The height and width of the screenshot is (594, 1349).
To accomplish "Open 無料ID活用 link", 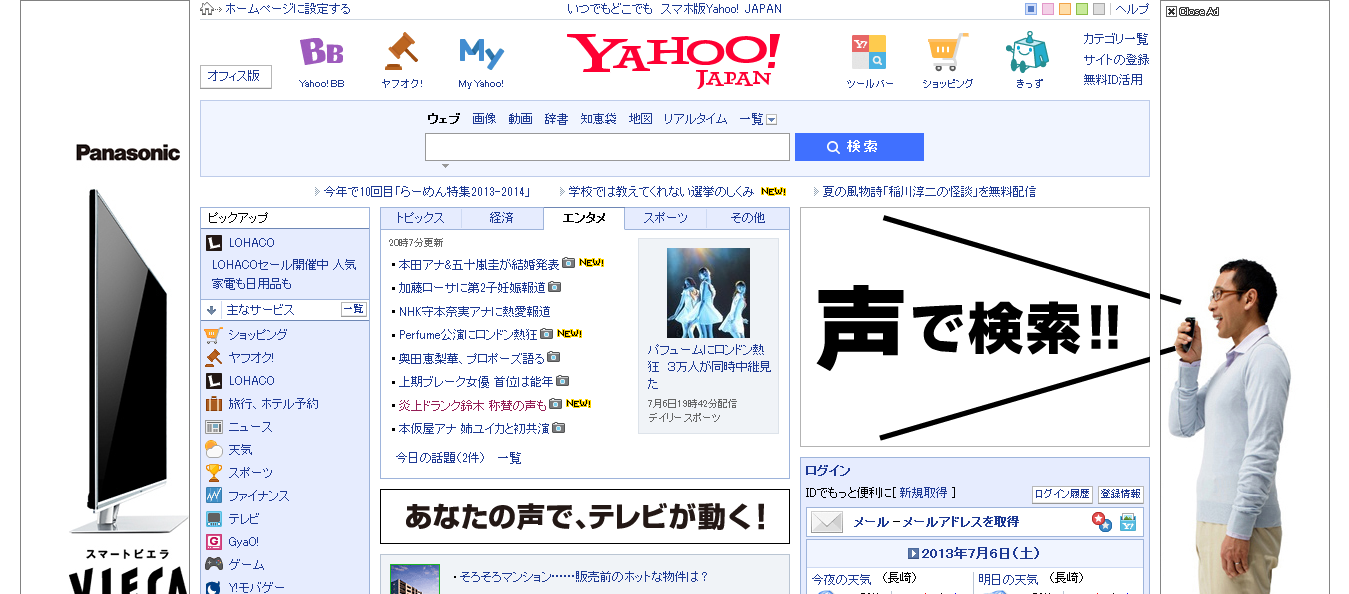I will pos(1112,80).
